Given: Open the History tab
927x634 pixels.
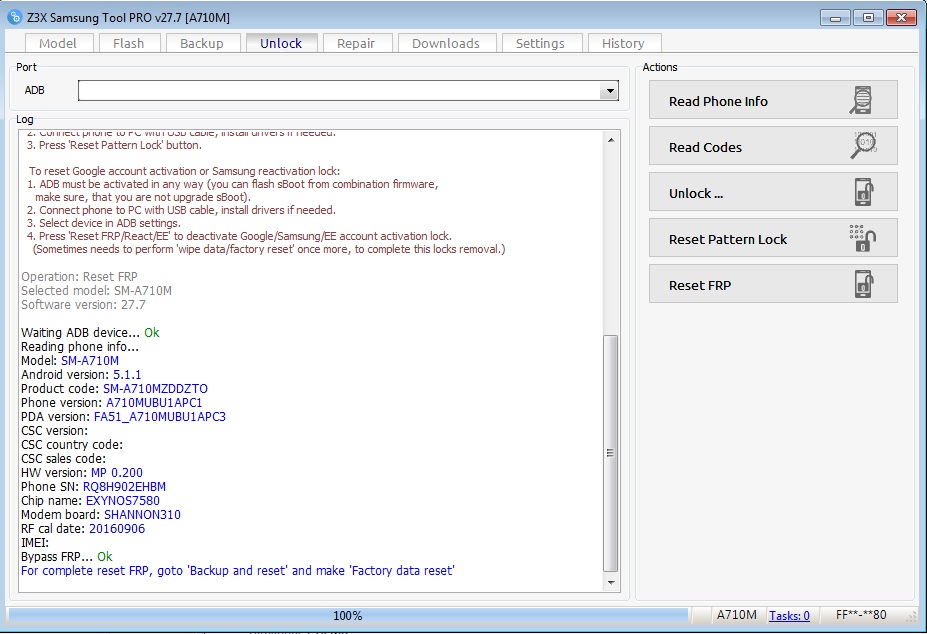Looking at the screenshot, I should 623,43.
